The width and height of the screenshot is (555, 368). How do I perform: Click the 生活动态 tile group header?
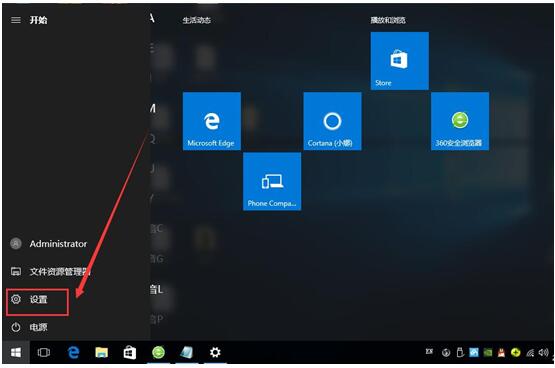[x=197, y=21]
